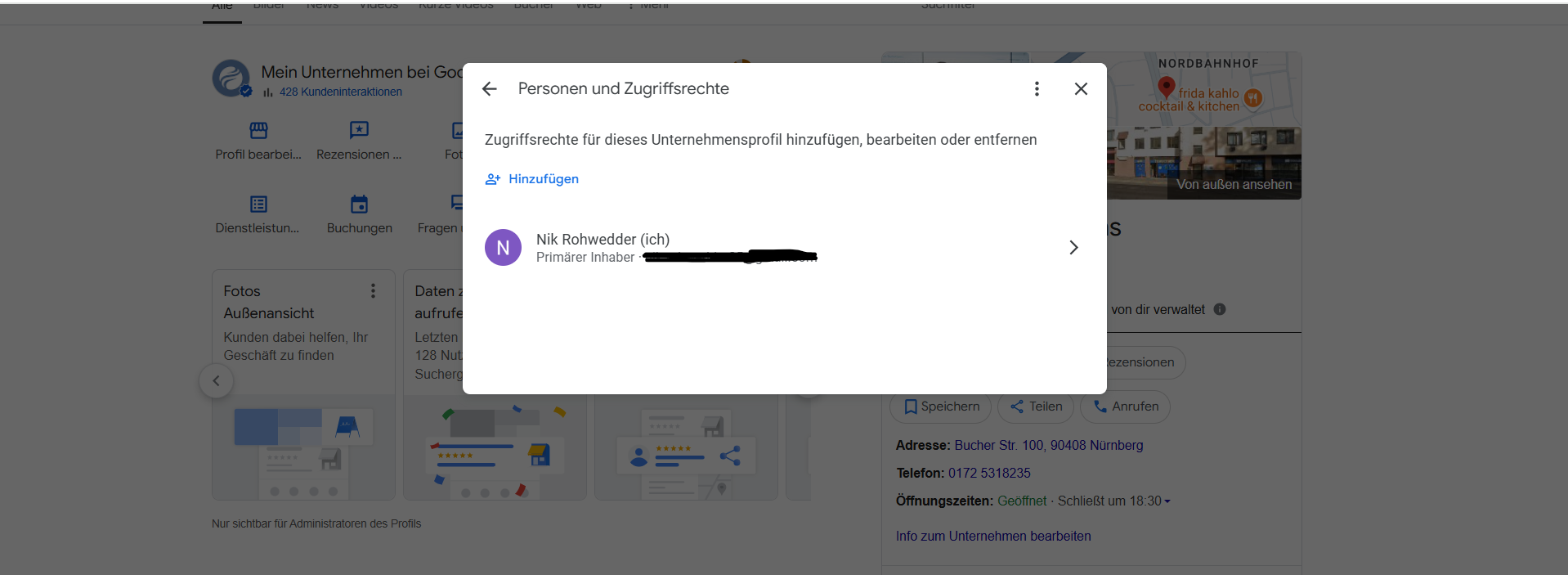Screen dimensions: 1568x575
Task: Click the Adresse label
Action: tap(923, 446)
